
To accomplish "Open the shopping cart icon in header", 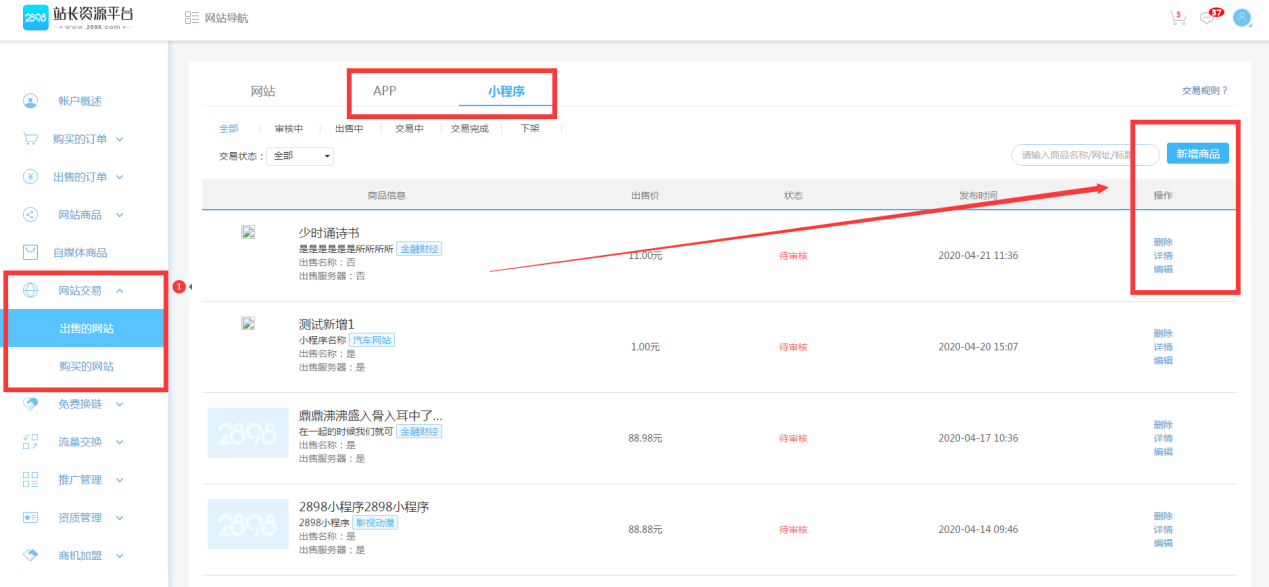I will click(x=1177, y=18).
